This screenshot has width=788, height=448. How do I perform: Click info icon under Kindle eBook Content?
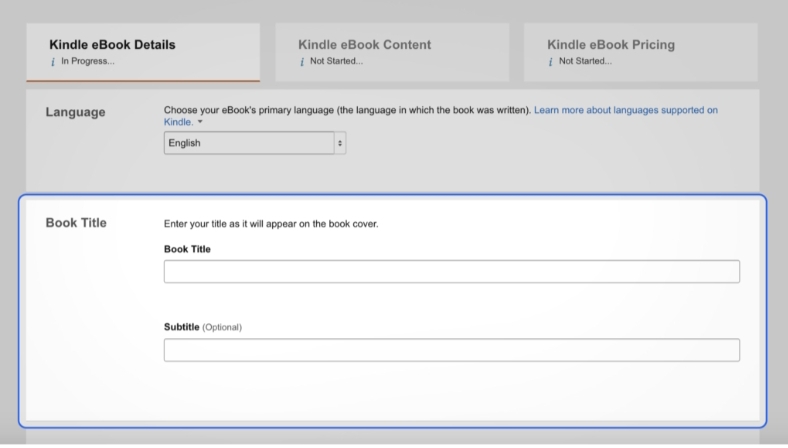[x=300, y=62]
